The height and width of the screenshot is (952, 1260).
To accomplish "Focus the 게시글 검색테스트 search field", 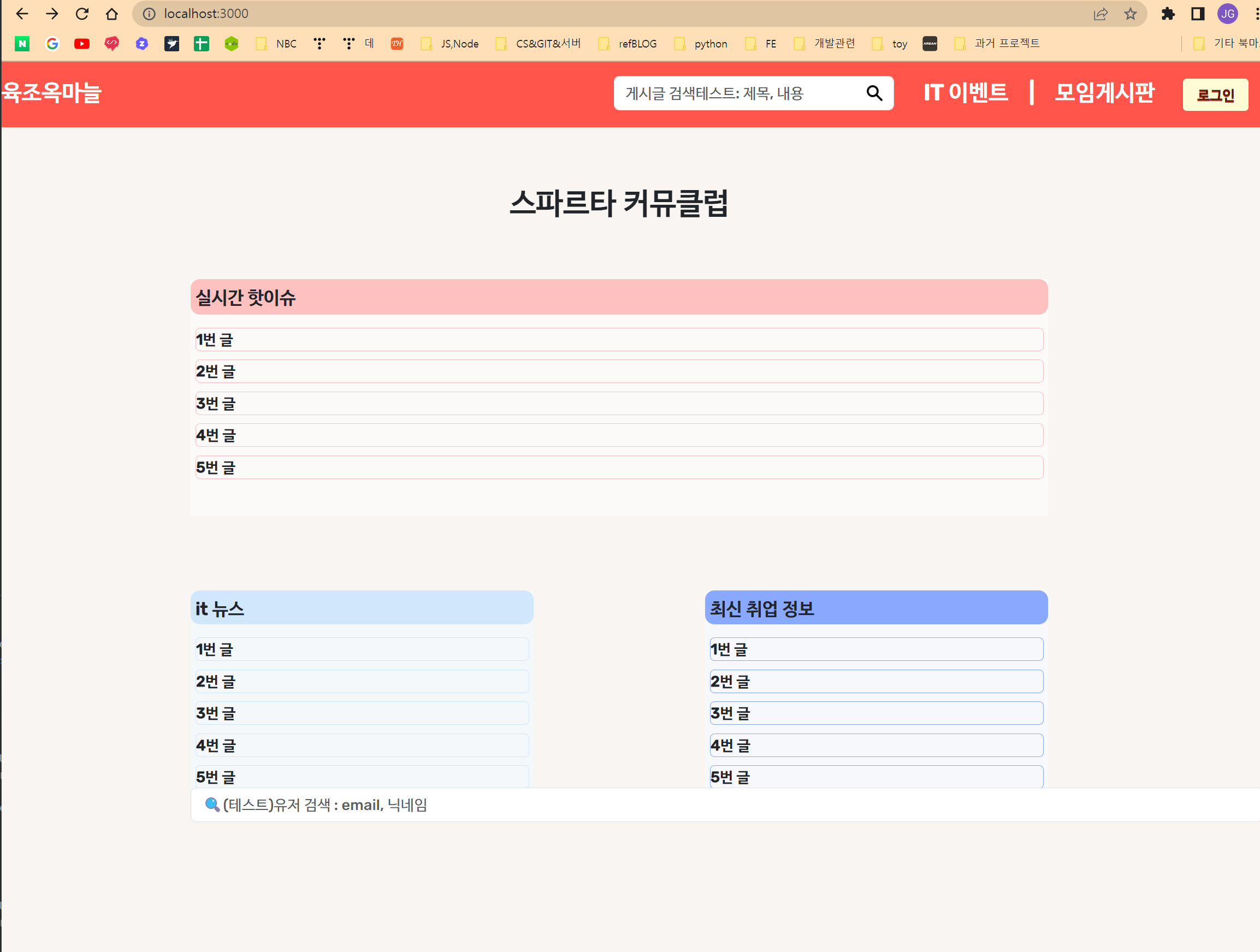I will click(738, 93).
